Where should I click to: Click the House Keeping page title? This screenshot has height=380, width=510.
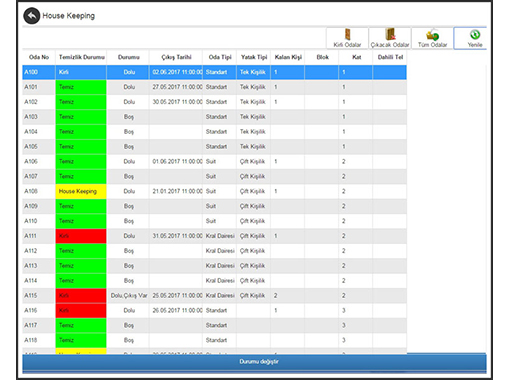68,16
